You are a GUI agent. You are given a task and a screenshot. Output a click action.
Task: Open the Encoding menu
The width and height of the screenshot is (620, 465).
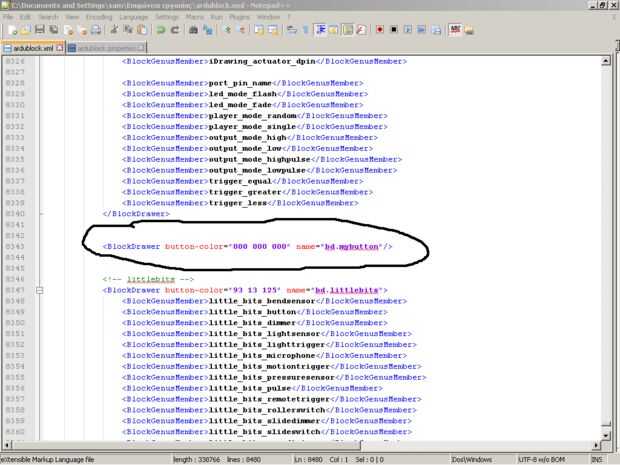(x=99, y=17)
